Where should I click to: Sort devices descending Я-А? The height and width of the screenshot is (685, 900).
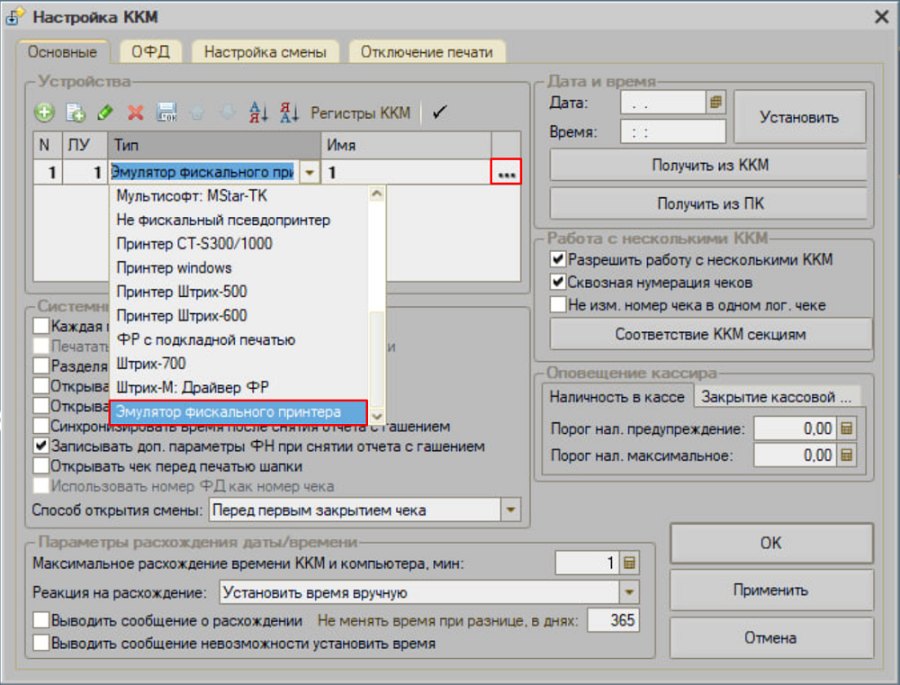pos(289,113)
